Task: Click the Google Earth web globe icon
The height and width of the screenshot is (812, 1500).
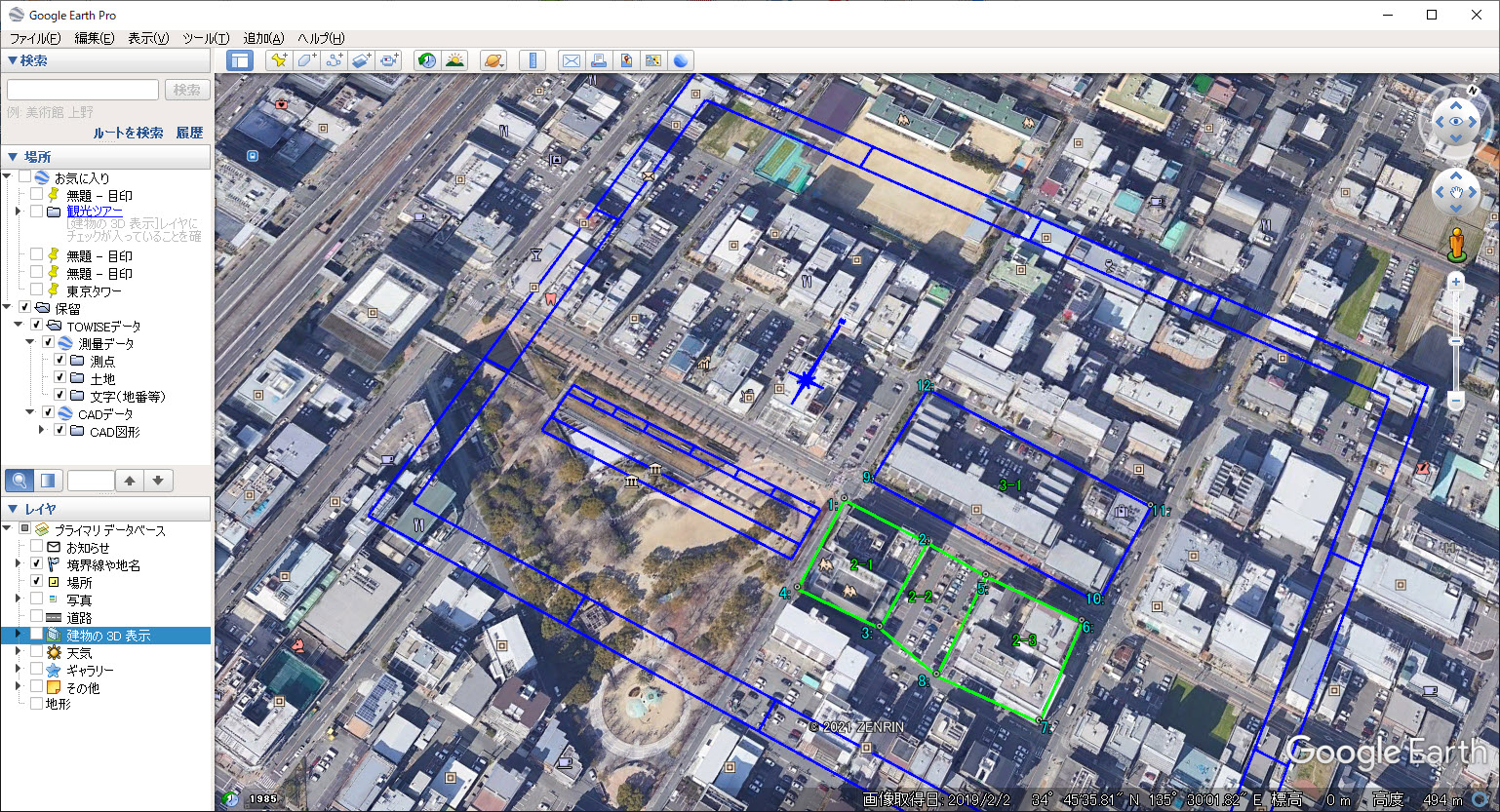Action: click(x=681, y=60)
